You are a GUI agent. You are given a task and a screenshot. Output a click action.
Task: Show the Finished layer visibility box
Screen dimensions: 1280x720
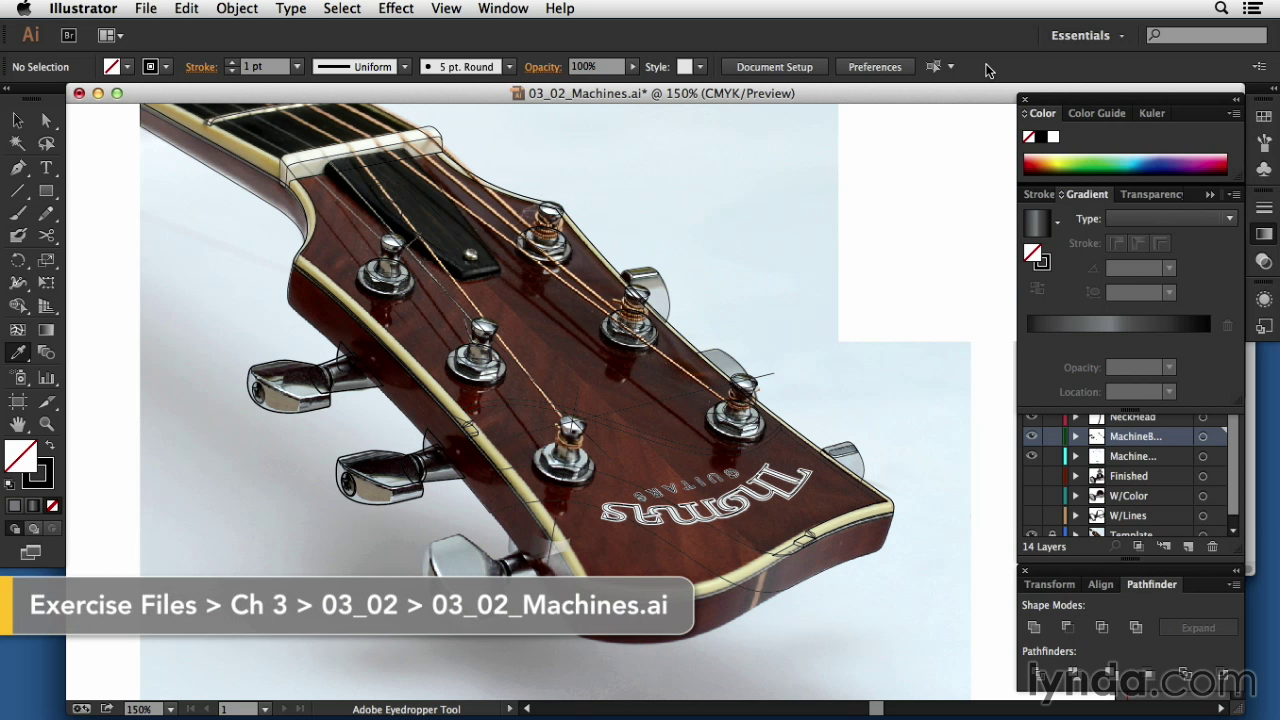(x=1031, y=476)
